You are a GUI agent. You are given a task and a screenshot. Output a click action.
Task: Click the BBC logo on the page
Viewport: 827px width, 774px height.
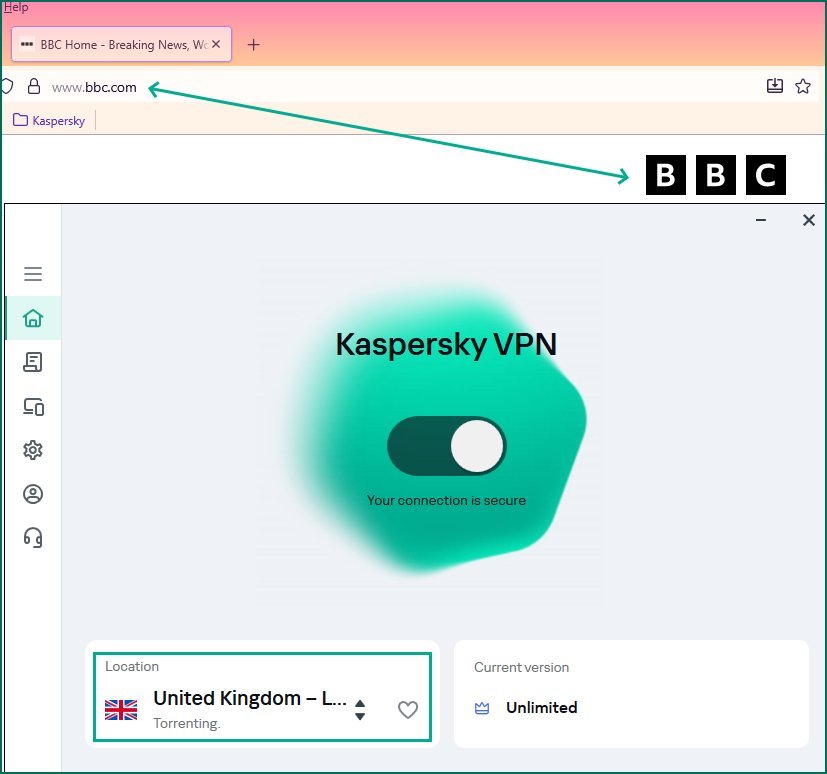[716, 175]
